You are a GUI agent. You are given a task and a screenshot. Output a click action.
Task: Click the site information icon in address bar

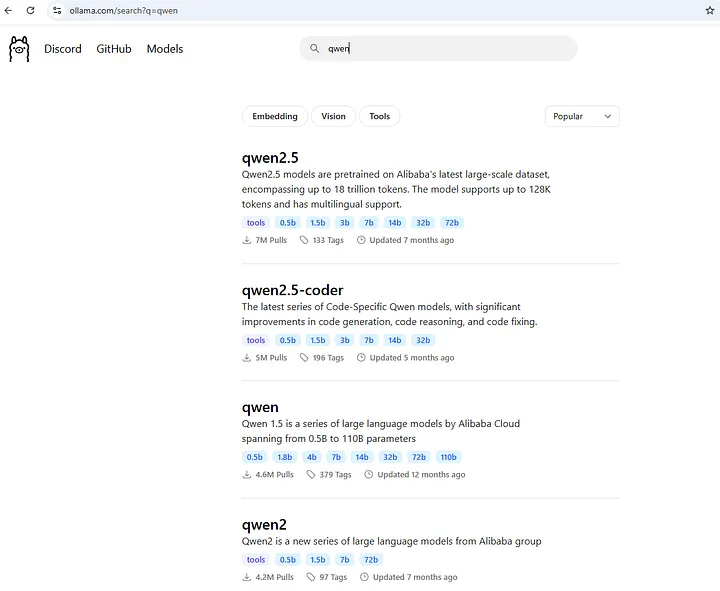(x=57, y=9)
